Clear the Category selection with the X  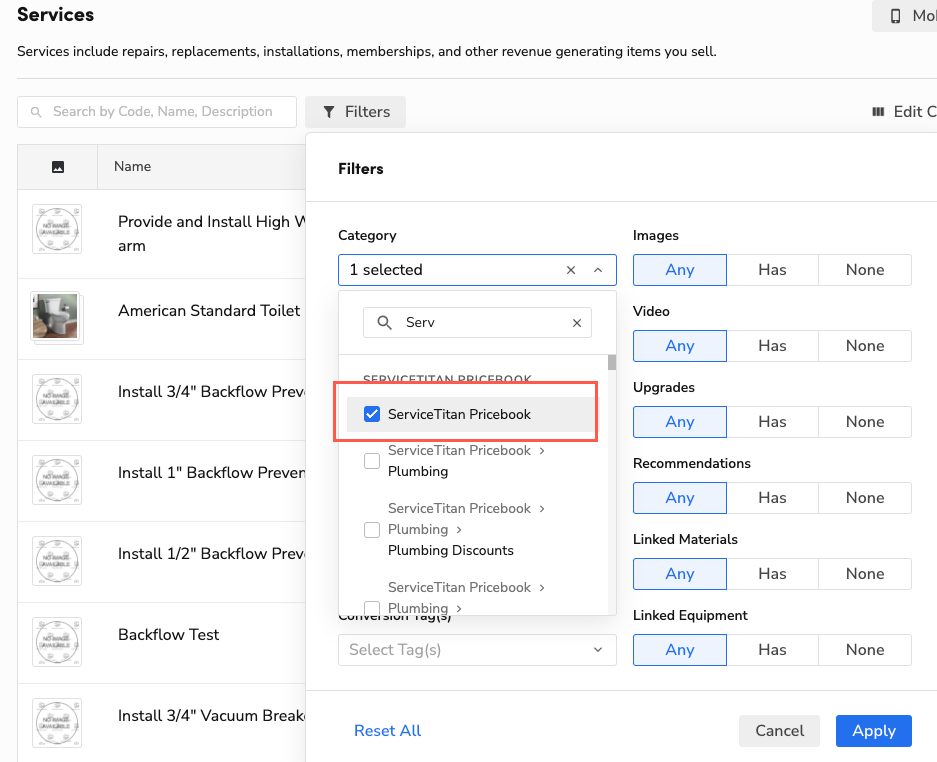571,270
